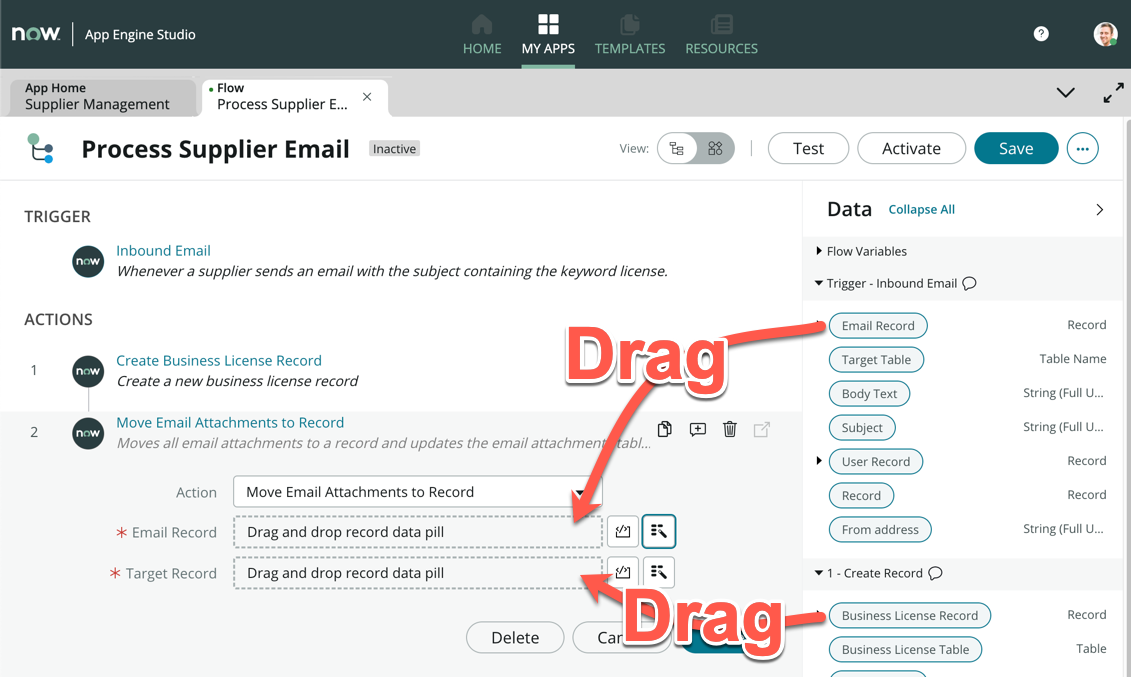The image size is (1131, 677).
Task: Switch to tree view toggle
Action: 677,149
